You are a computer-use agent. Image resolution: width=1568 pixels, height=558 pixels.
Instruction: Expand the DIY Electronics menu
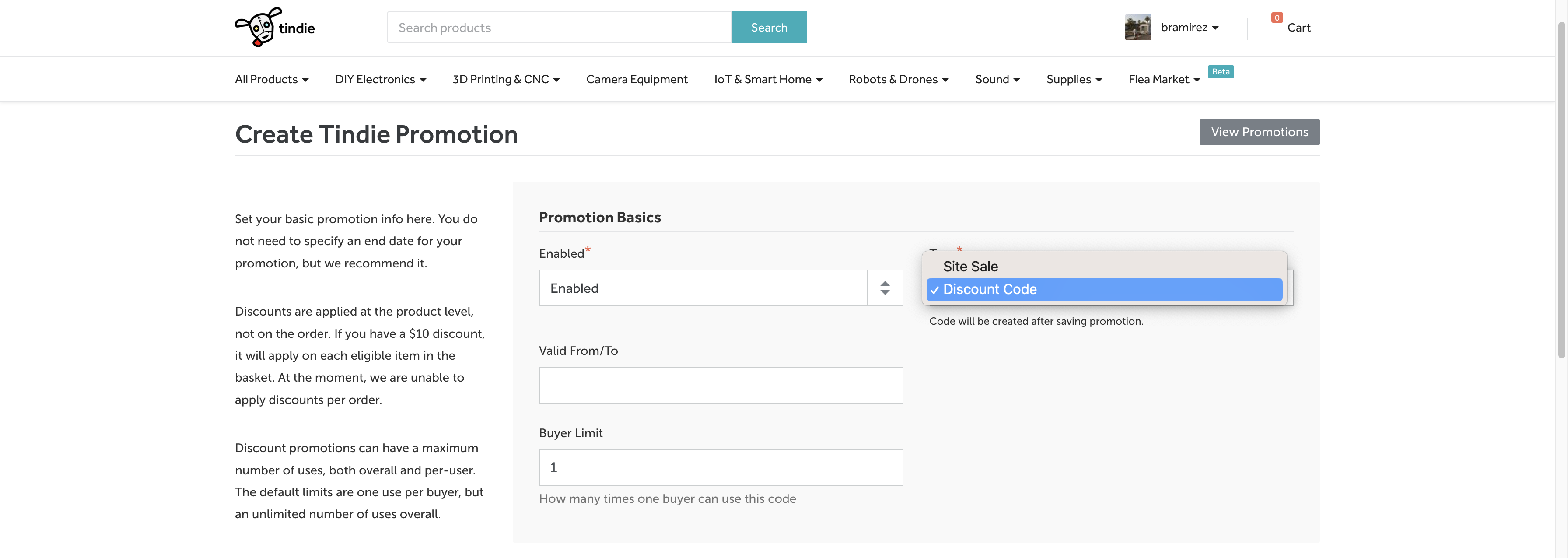pos(380,79)
